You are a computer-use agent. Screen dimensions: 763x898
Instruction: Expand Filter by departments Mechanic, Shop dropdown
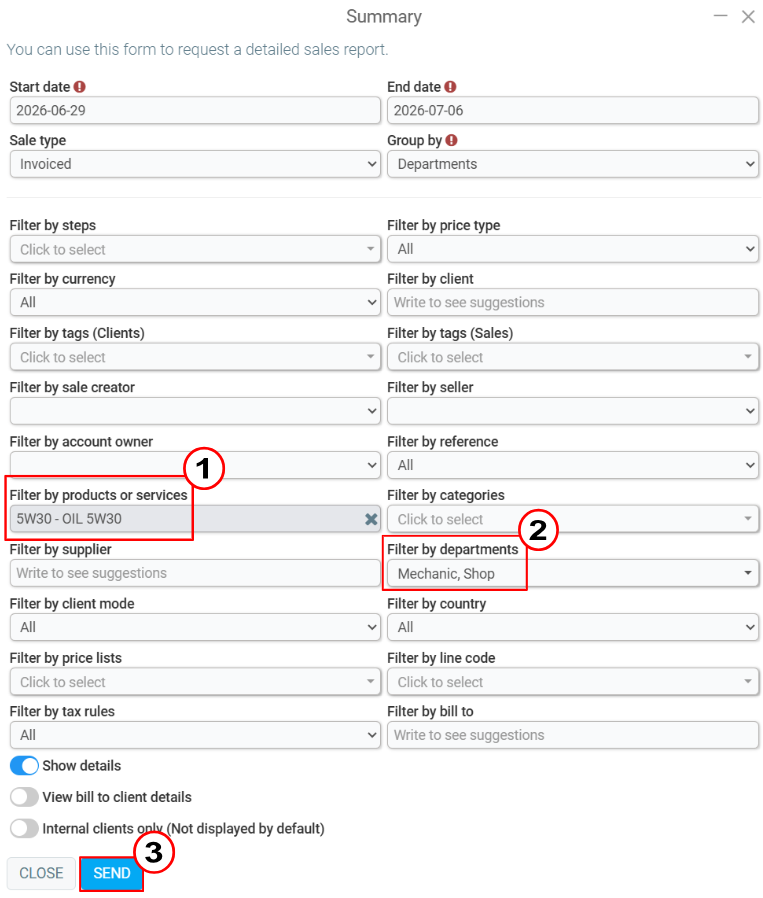(573, 573)
